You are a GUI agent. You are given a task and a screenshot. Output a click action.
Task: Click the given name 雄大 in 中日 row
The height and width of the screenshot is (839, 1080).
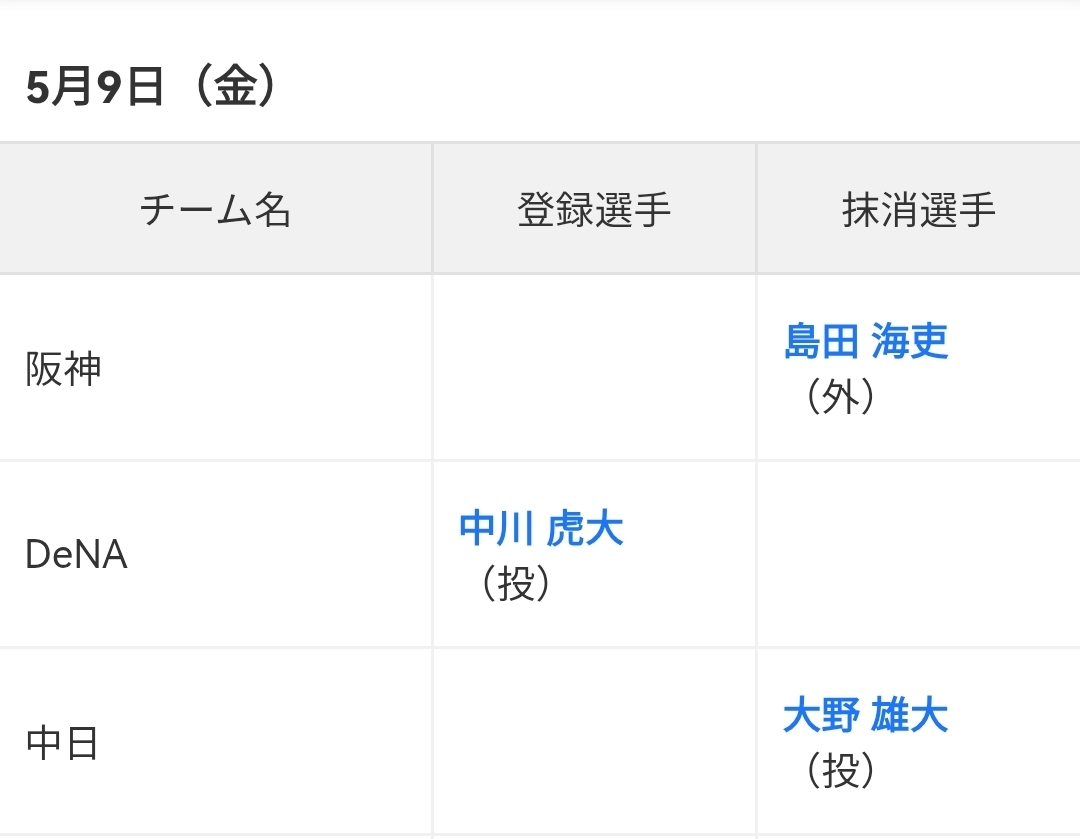tap(909, 716)
